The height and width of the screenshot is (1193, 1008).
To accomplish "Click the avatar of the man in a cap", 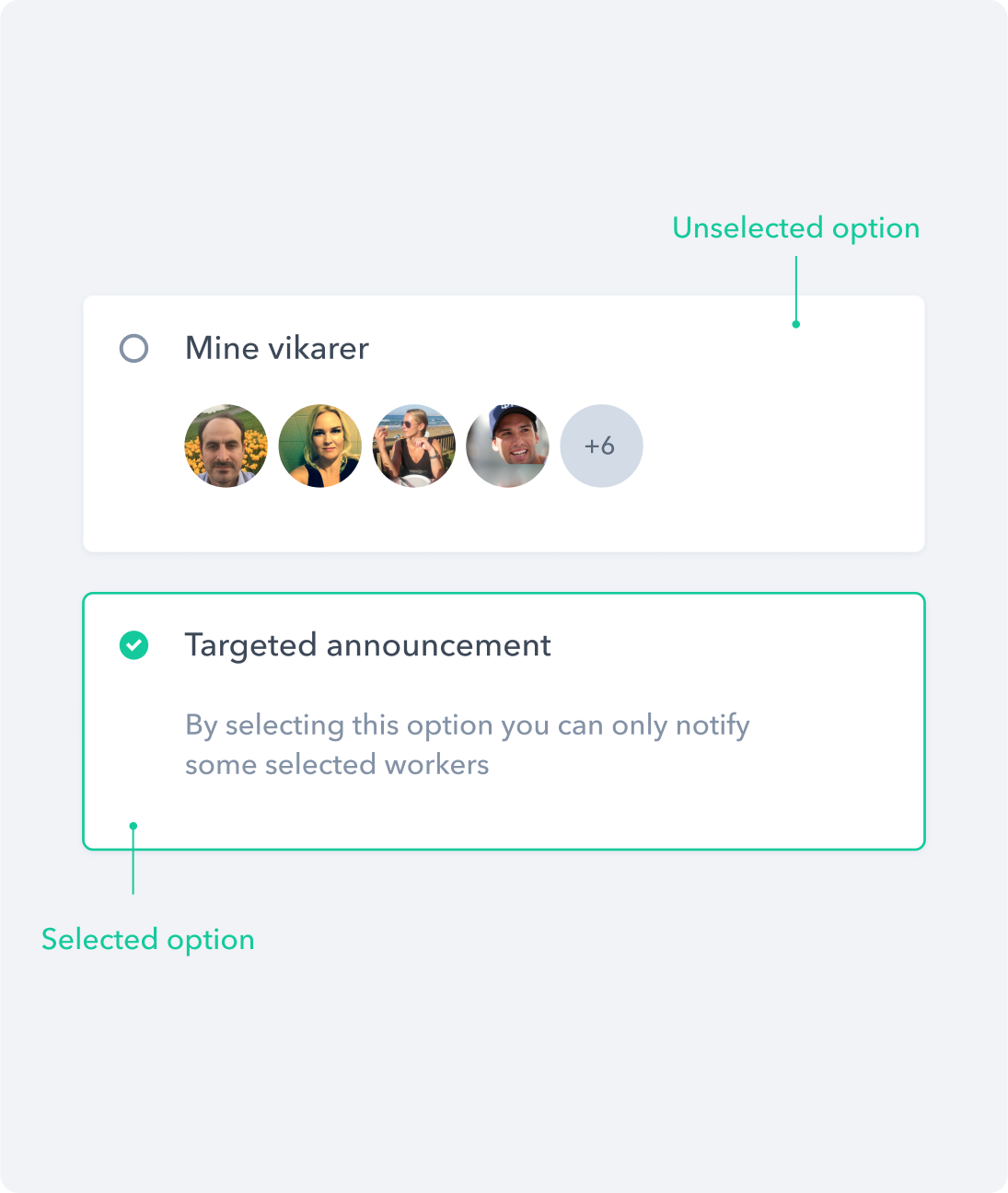I will [x=507, y=446].
